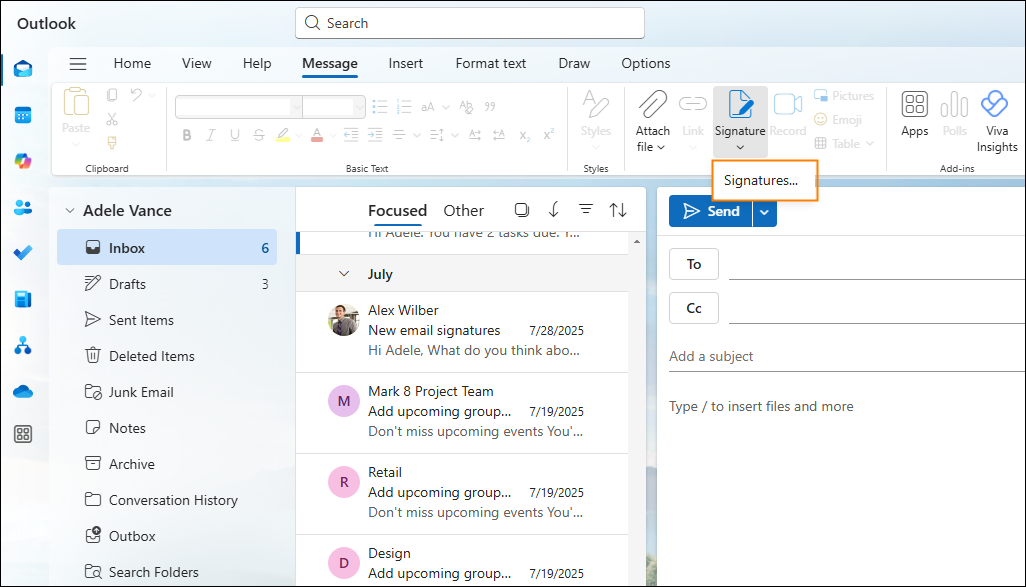Click the Bold formatting button
The image size is (1026, 587).
tap(187, 135)
